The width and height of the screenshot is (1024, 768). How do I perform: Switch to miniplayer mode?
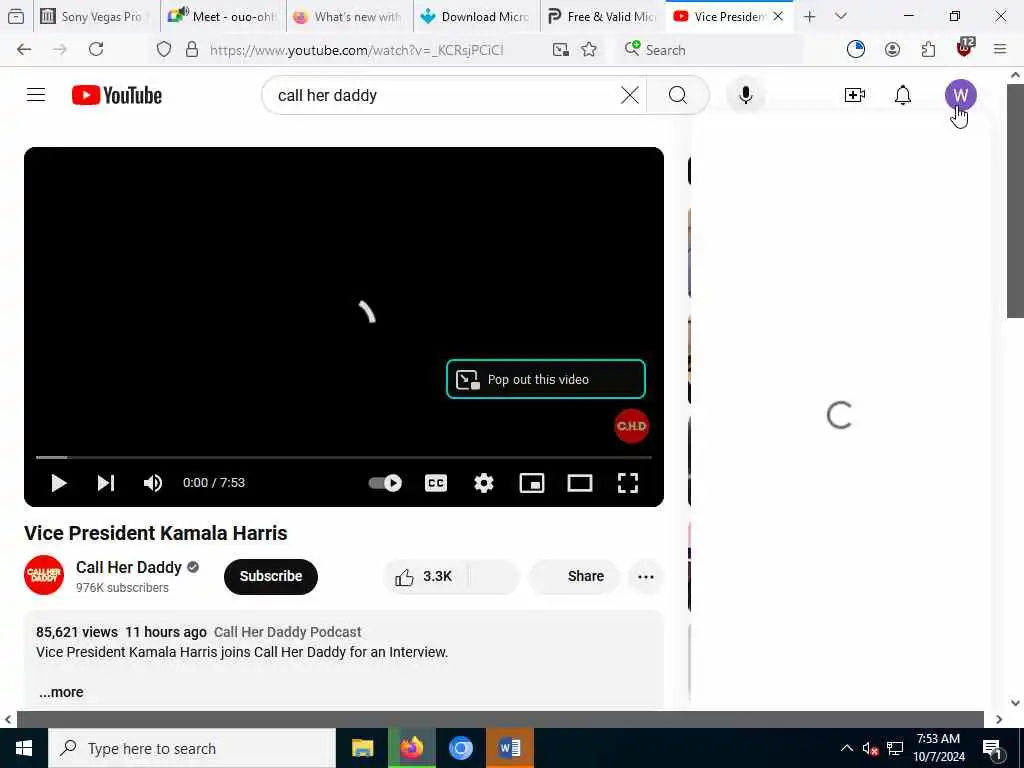(x=532, y=483)
